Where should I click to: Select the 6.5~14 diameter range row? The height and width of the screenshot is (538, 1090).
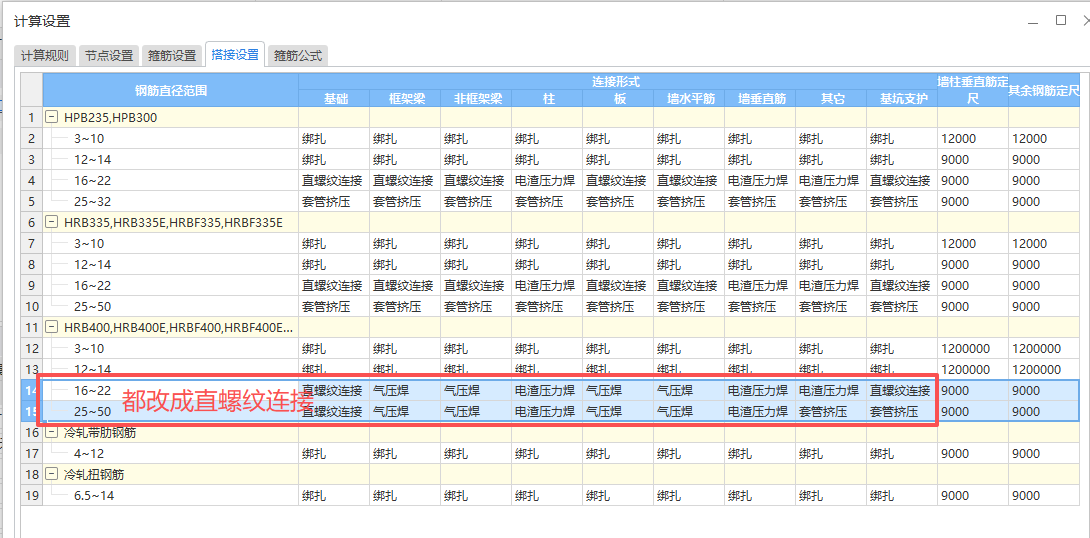click(x=171, y=496)
